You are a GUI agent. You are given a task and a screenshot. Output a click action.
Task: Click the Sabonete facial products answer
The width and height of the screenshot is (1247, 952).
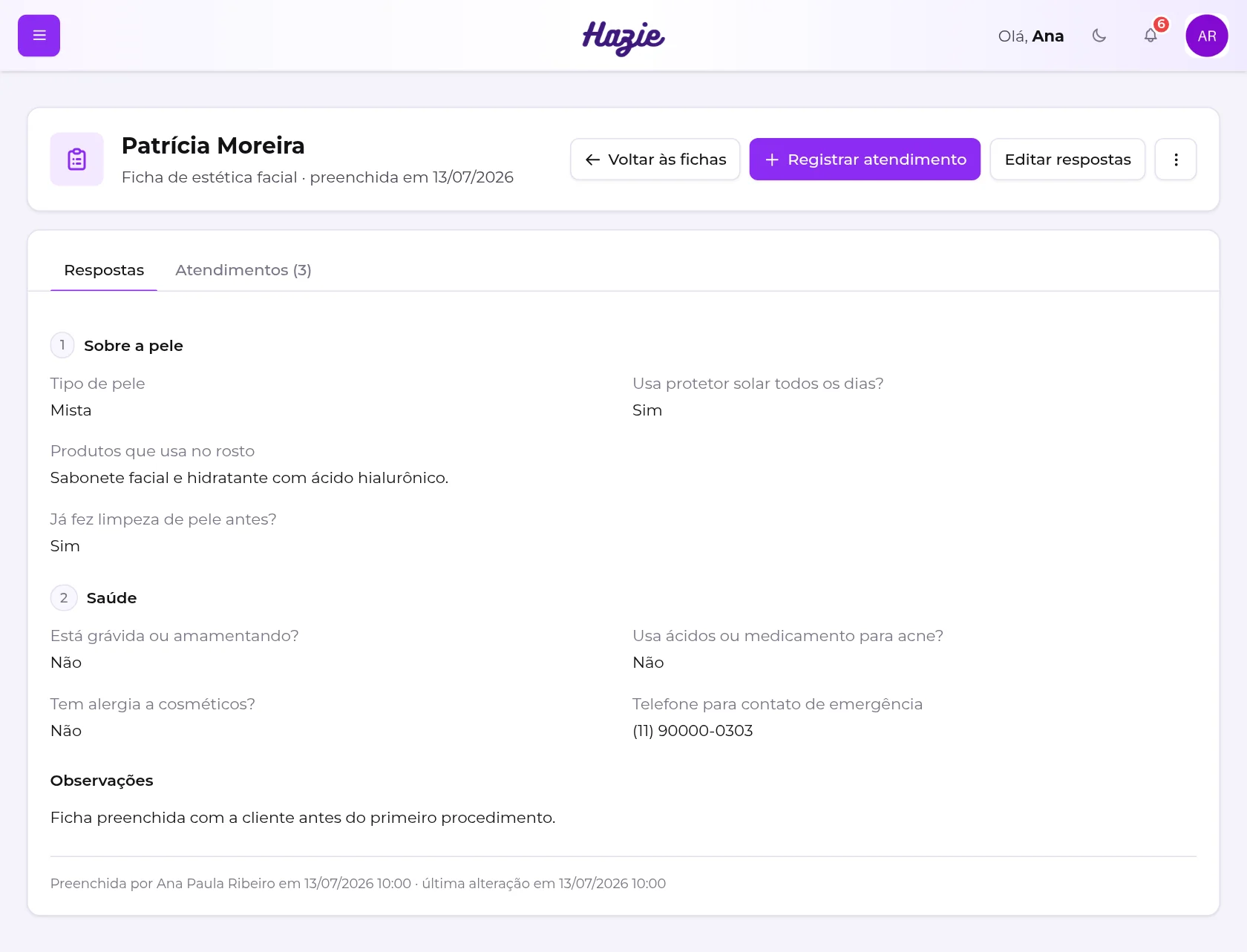pyautogui.click(x=249, y=478)
